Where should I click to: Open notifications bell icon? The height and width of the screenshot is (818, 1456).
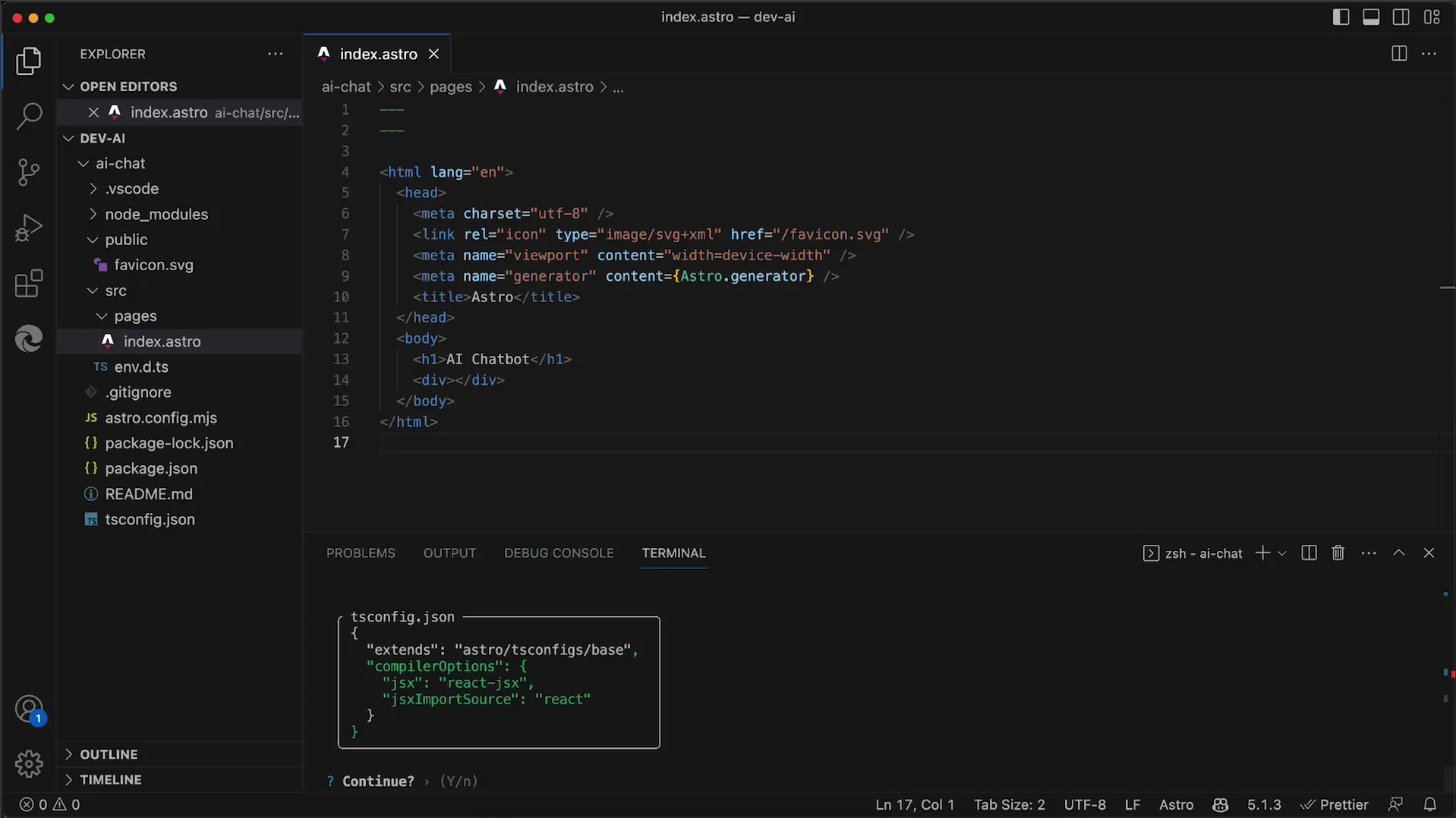[1430, 804]
